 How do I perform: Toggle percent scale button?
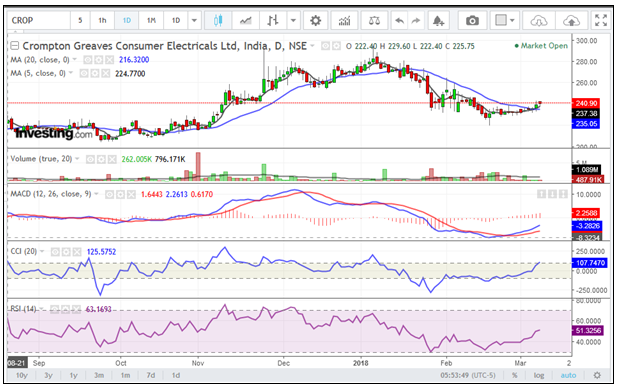(514, 375)
